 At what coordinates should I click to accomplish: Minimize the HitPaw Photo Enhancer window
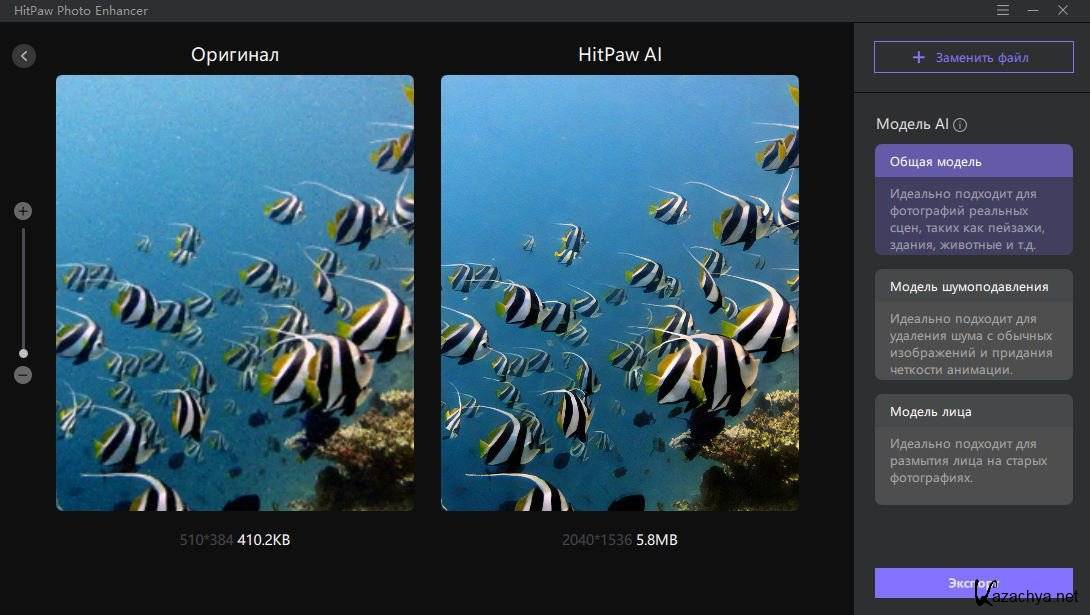1033,10
